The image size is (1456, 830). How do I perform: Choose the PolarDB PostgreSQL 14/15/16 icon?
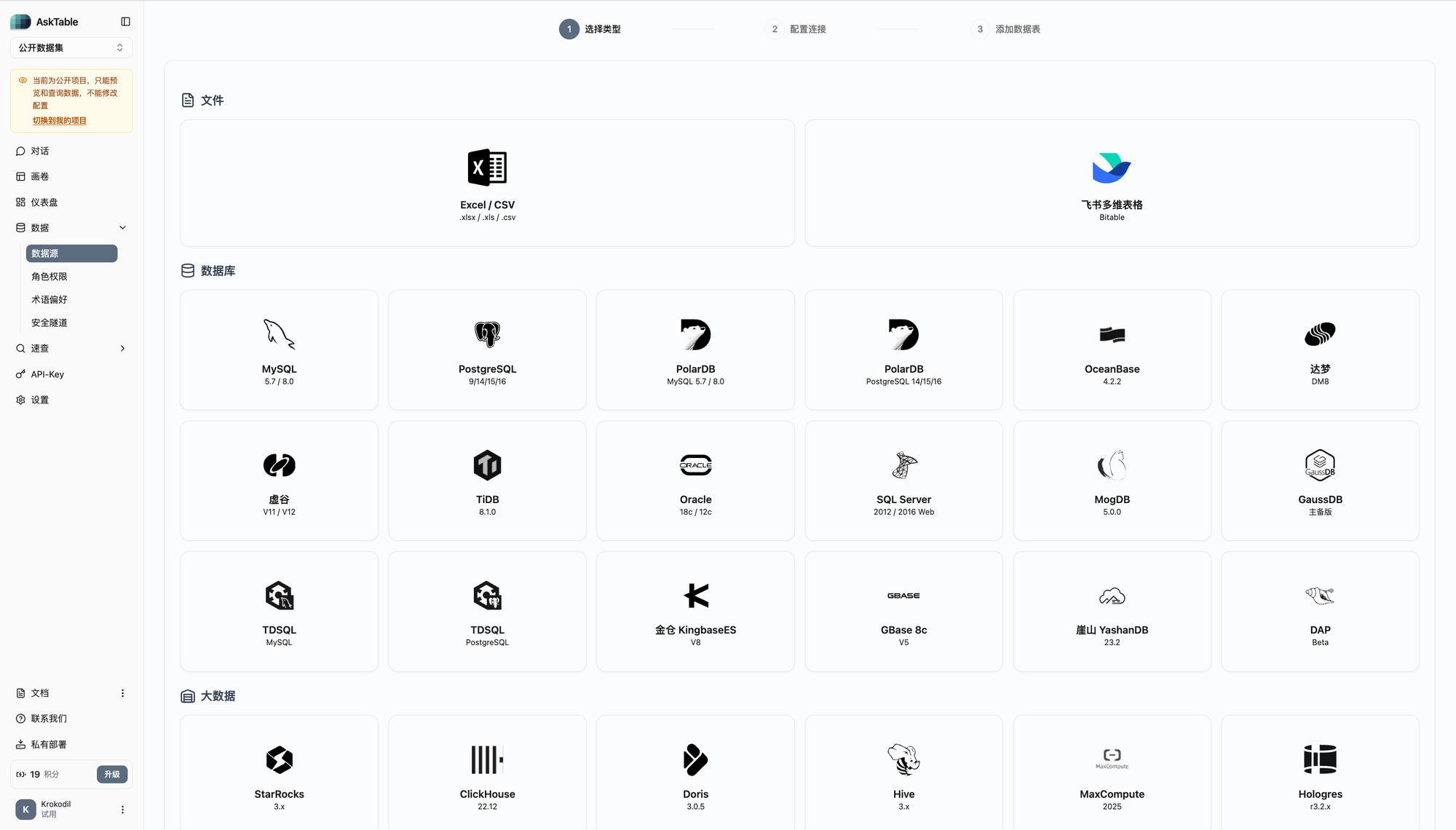click(x=903, y=334)
